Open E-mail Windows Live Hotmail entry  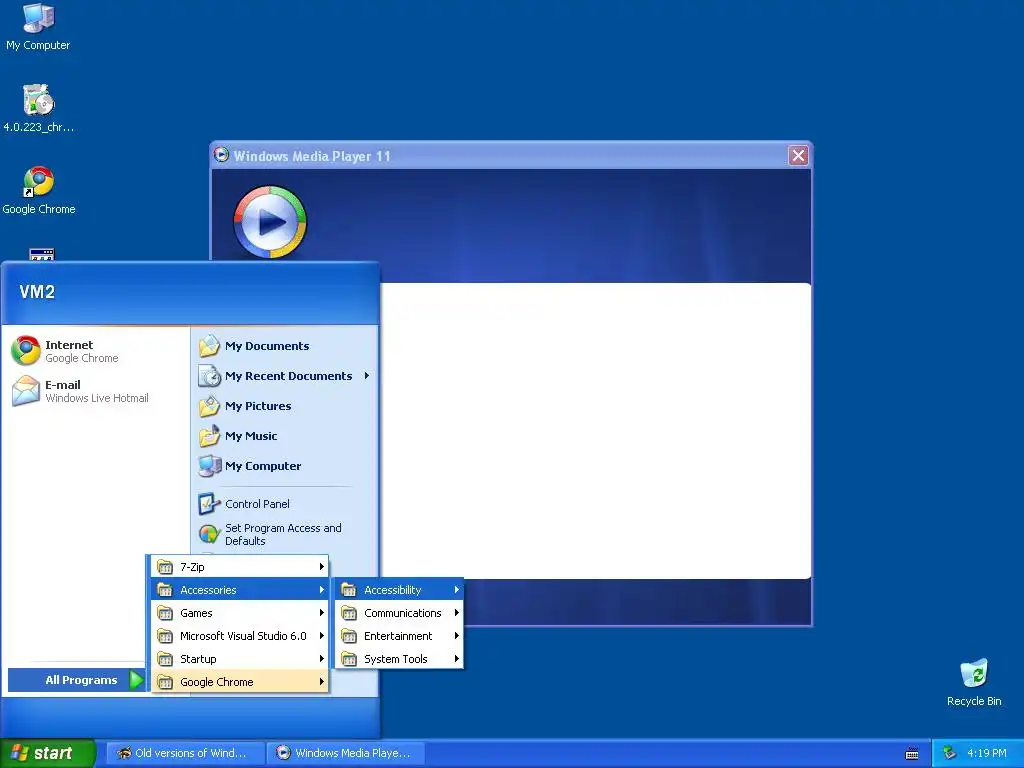click(96, 391)
